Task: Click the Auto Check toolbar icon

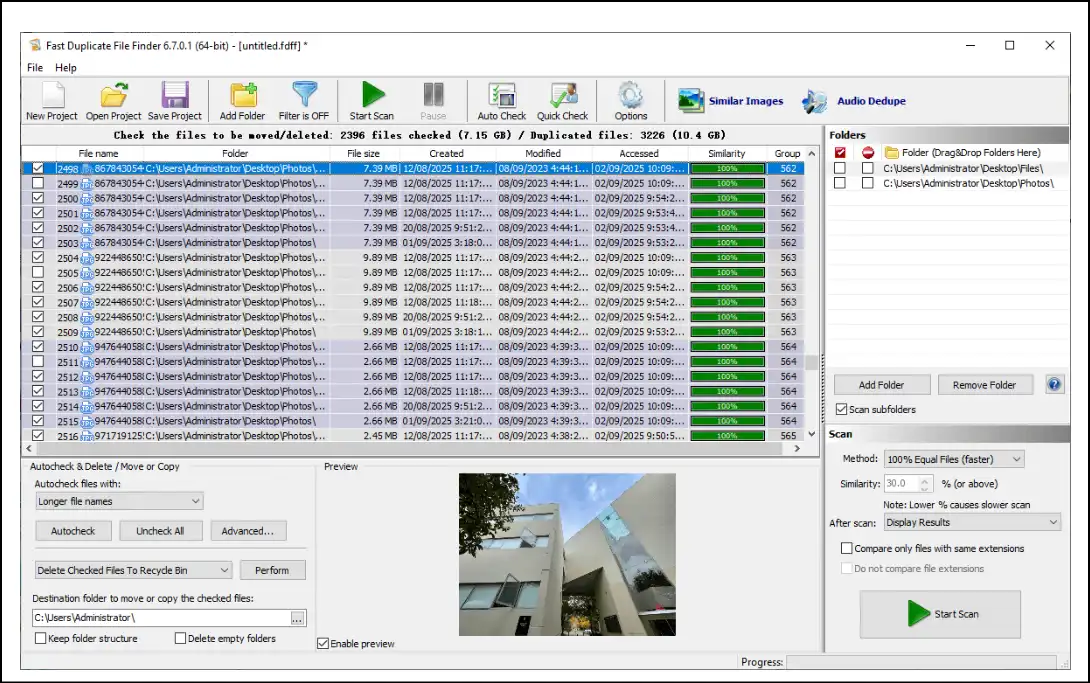Action: pos(501,100)
